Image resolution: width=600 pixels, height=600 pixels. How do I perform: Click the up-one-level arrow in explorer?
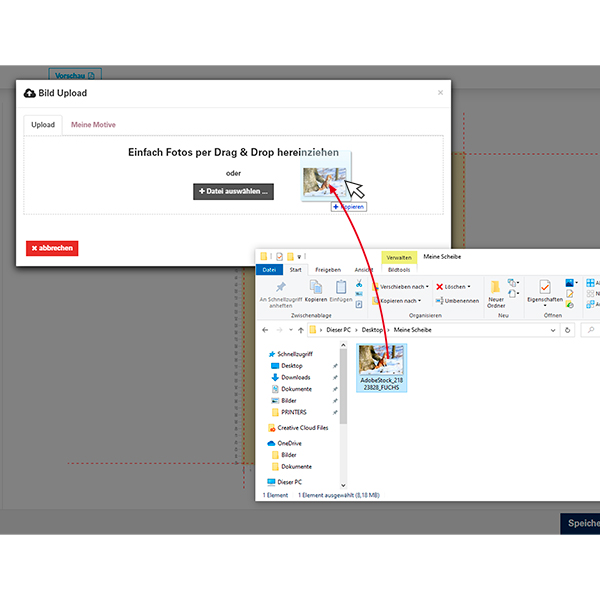(x=299, y=329)
